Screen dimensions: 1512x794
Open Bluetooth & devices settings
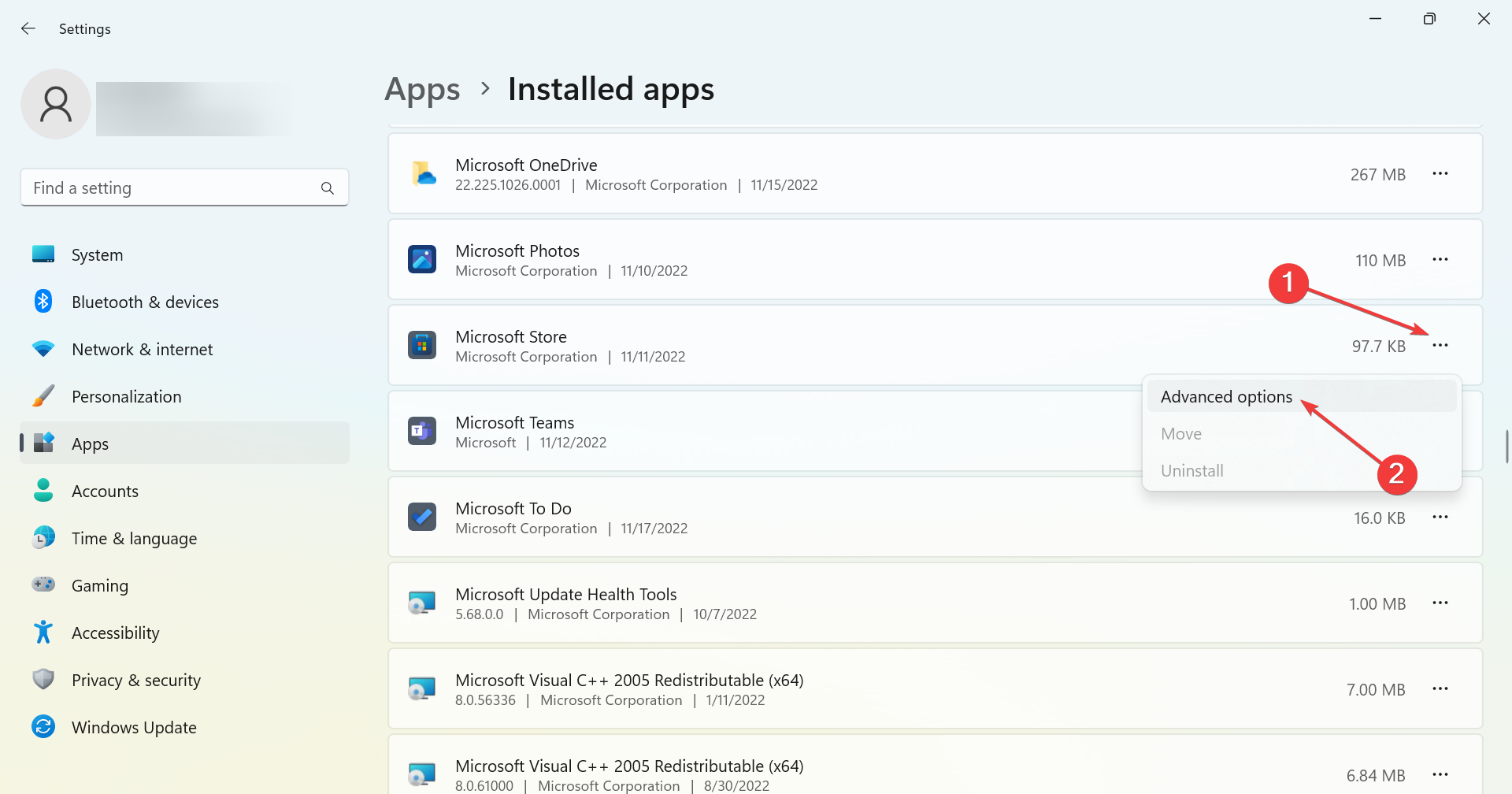pos(184,302)
